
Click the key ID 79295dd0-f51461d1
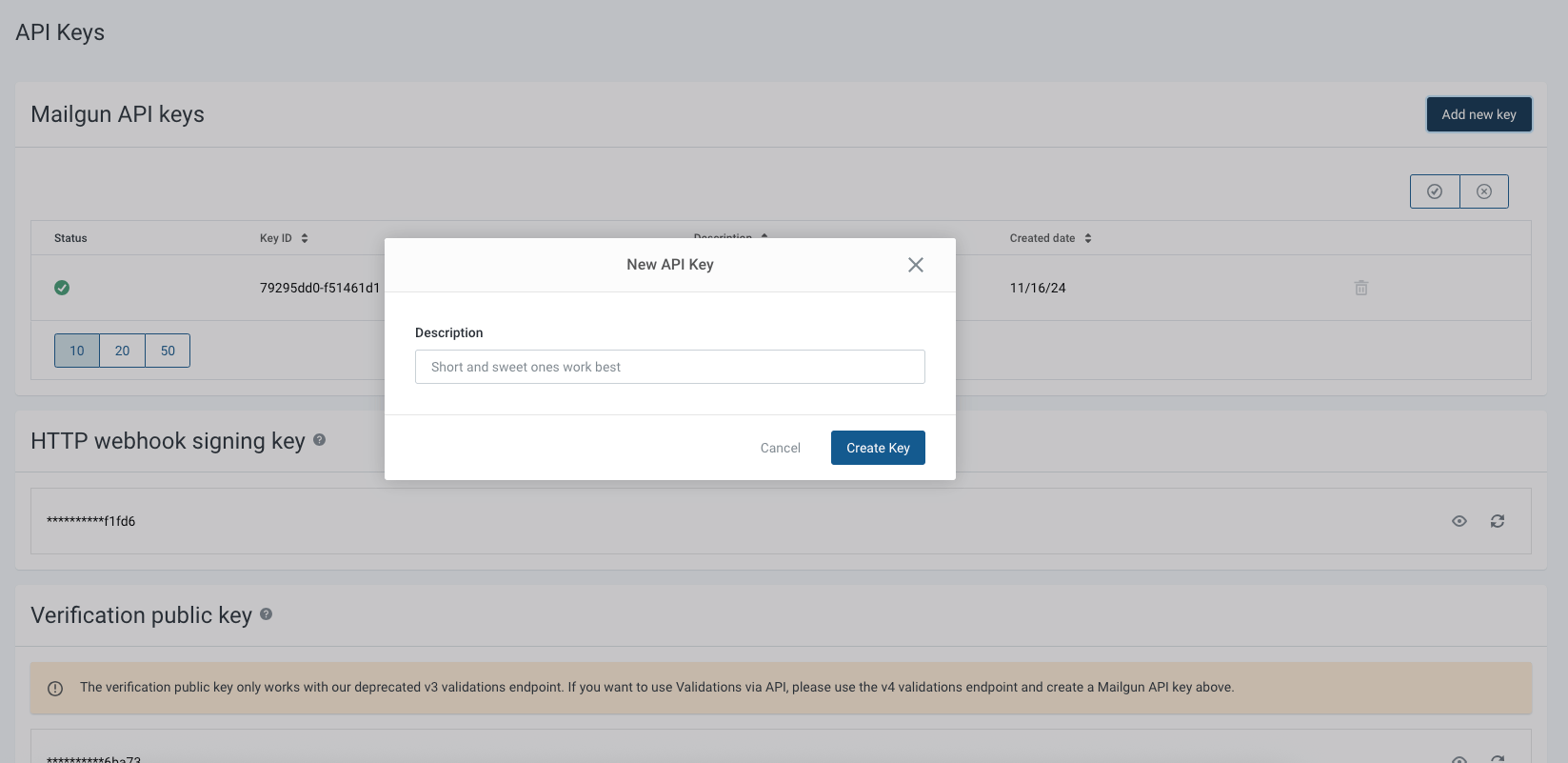click(x=320, y=288)
